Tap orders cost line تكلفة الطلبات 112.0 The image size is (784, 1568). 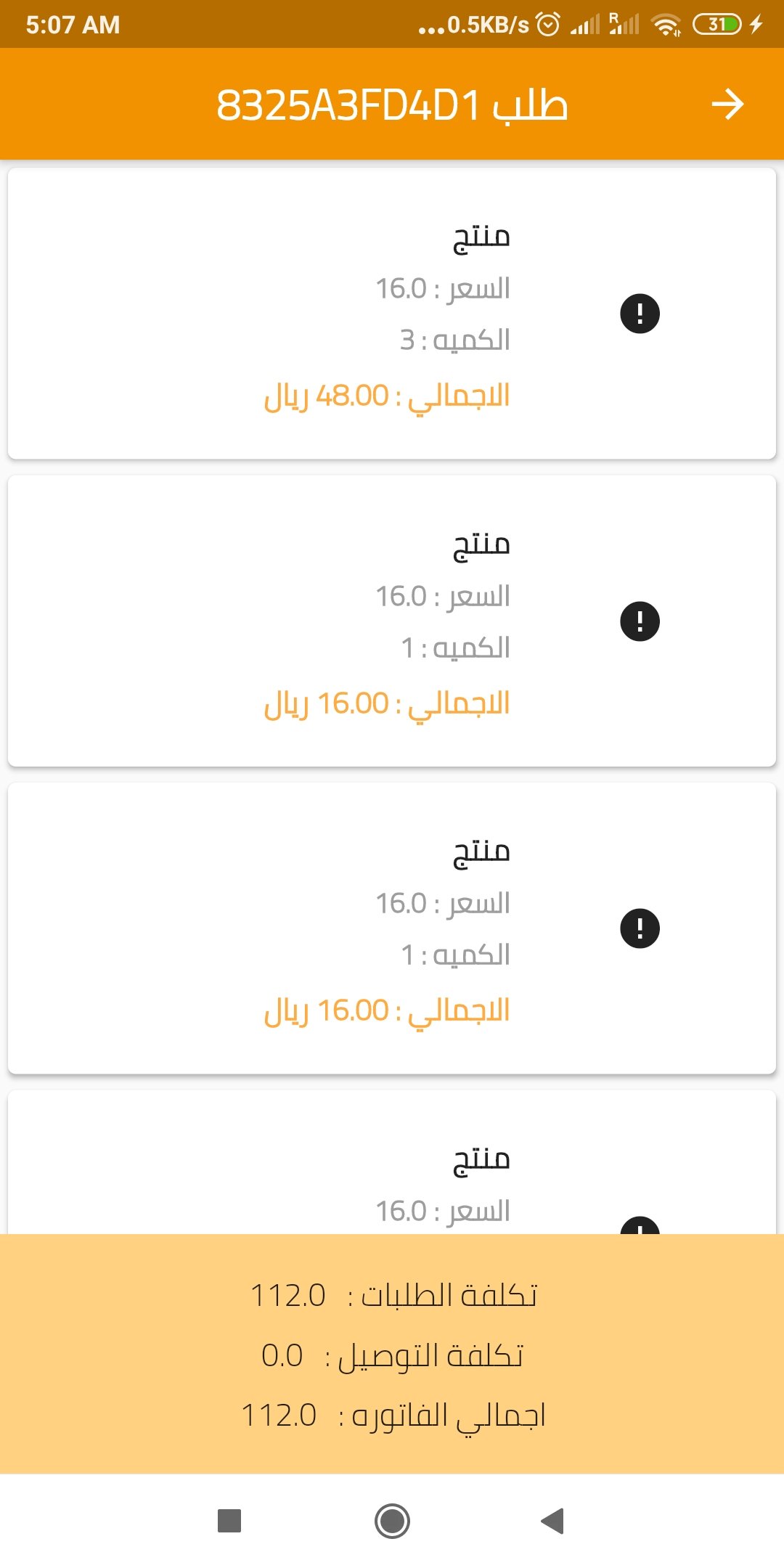[x=393, y=1296]
